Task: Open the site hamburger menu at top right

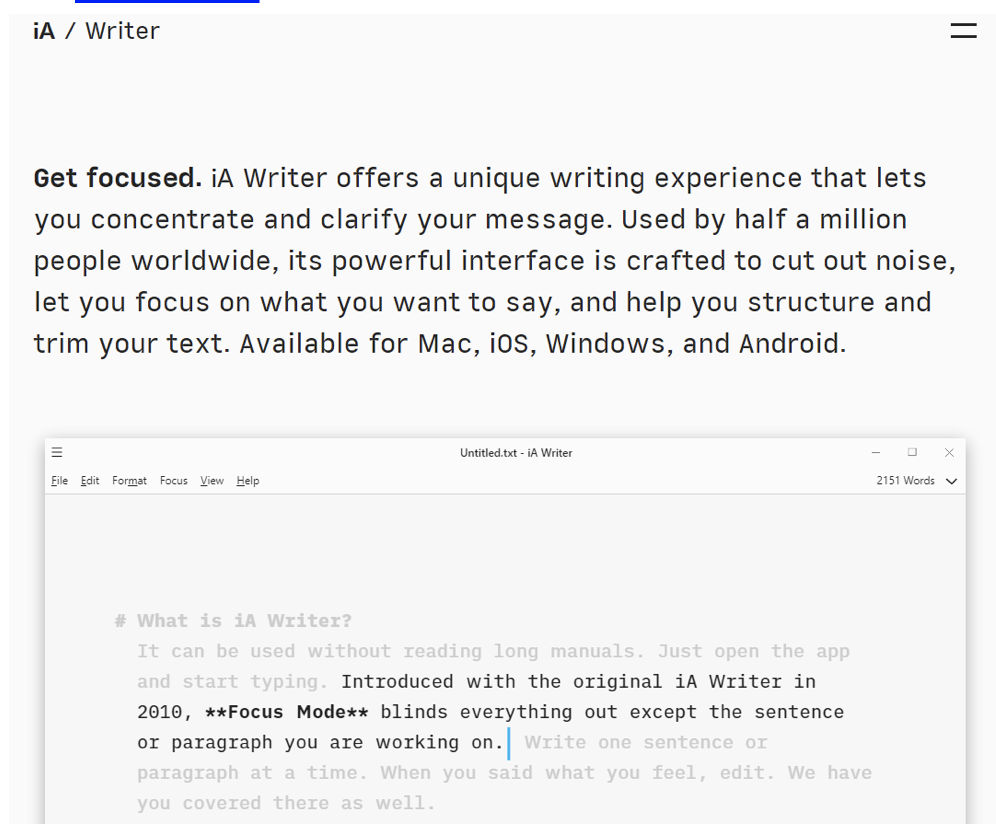Action: tap(963, 31)
